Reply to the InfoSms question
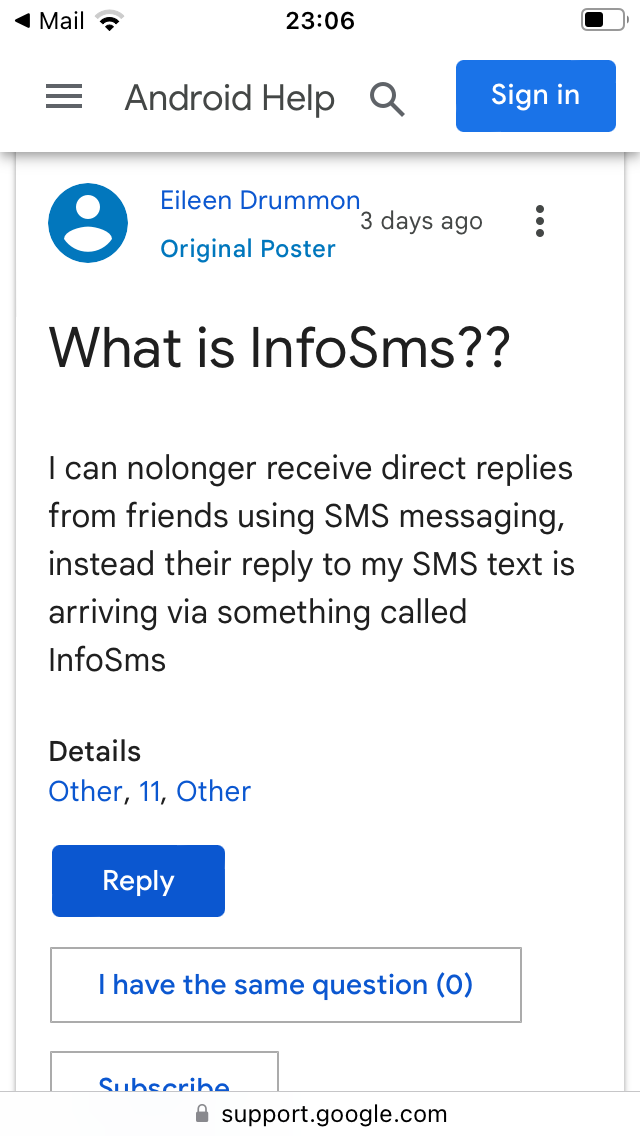640x1136 pixels. pyautogui.click(x=138, y=880)
